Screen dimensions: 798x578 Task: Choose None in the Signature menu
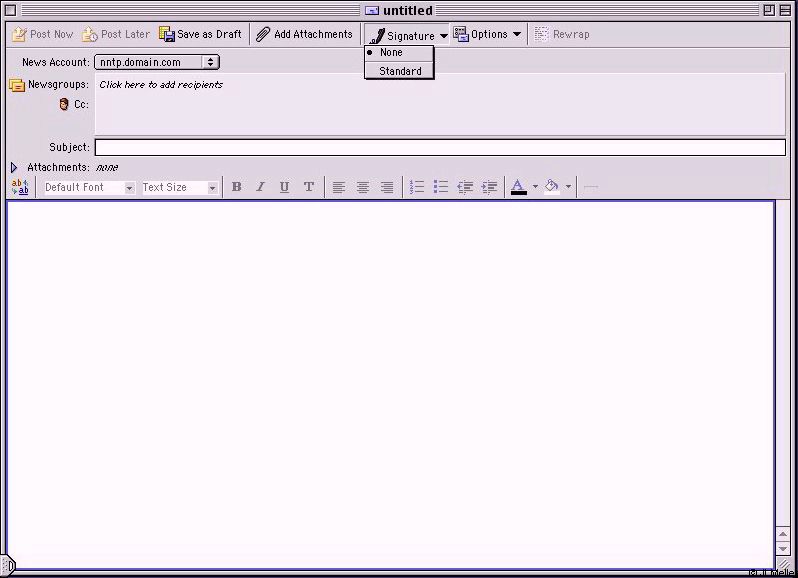[400, 52]
